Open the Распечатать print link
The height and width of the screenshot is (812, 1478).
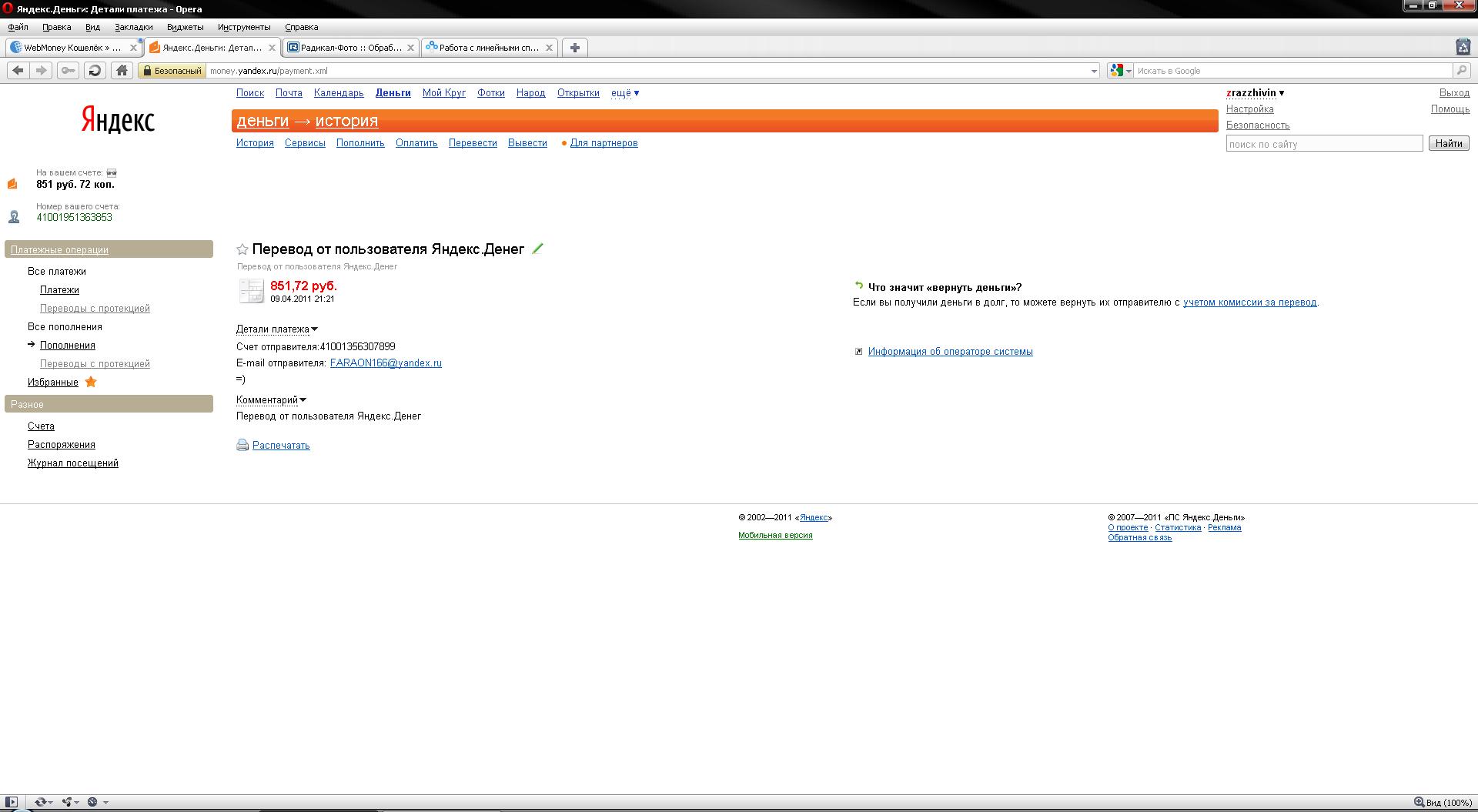pos(281,446)
